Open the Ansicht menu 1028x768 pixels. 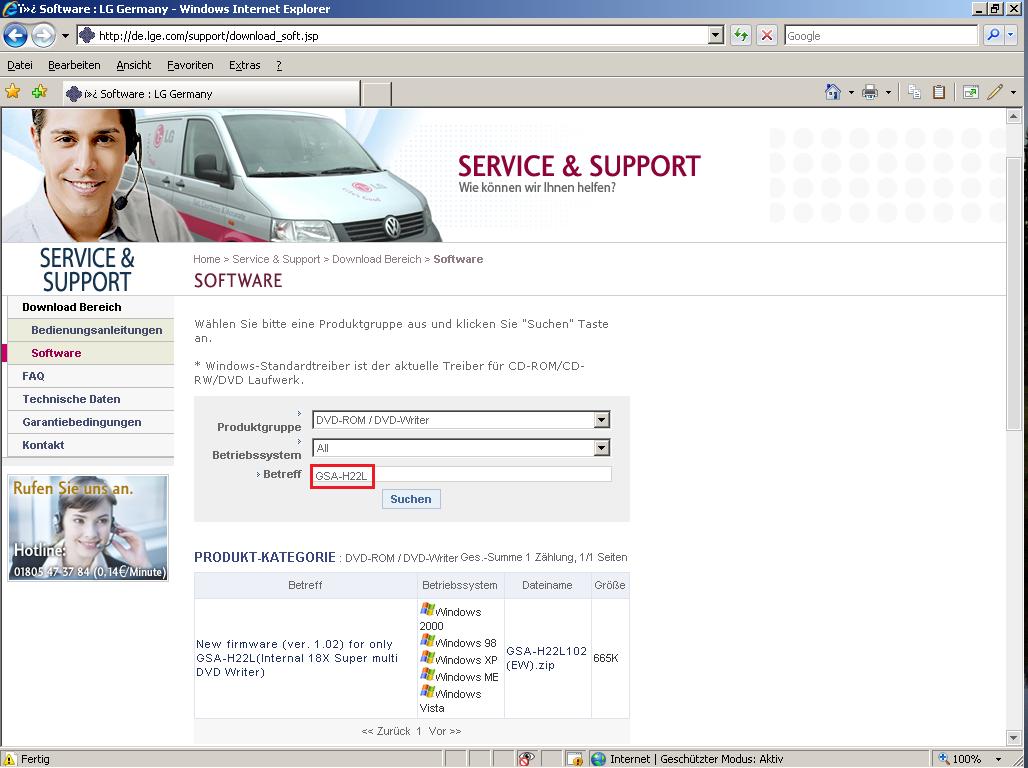click(134, 65)
